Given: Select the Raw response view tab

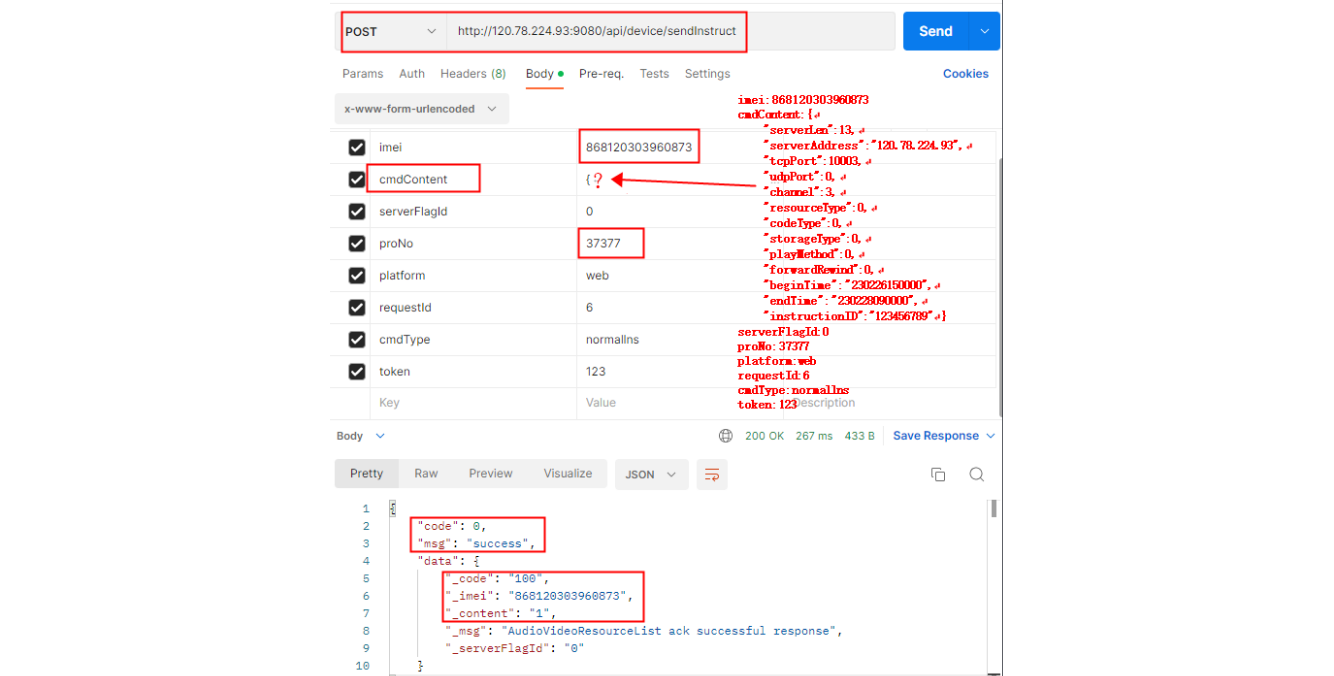Looking at the screenshot, I should (426, 474).
